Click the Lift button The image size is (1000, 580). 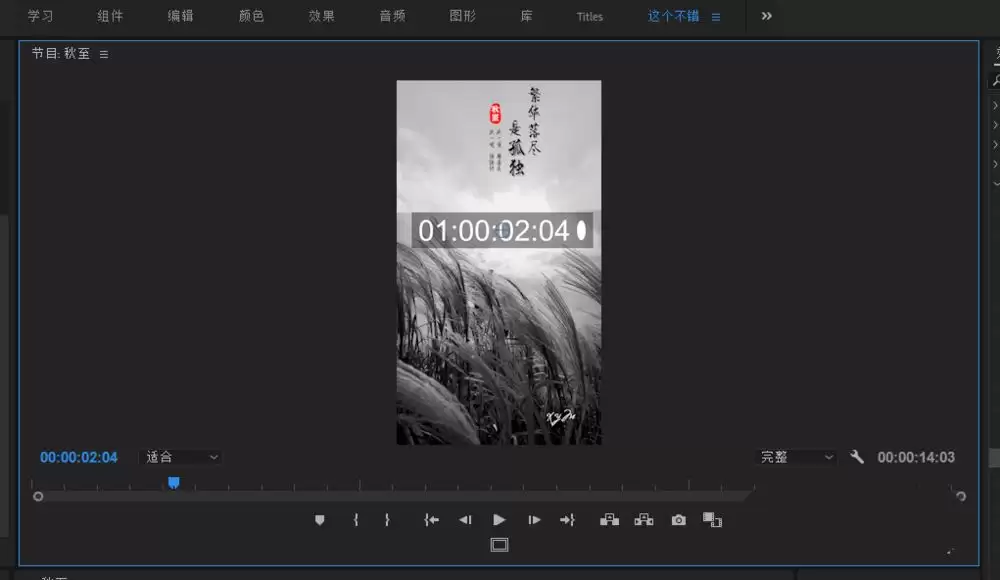pos(609,520)
